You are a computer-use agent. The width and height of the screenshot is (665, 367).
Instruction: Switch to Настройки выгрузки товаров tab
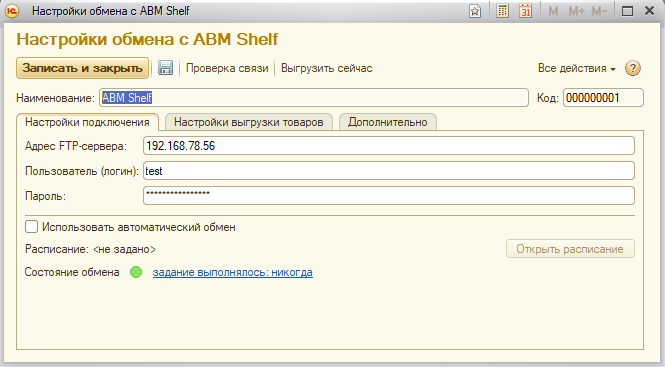[249, 122]
